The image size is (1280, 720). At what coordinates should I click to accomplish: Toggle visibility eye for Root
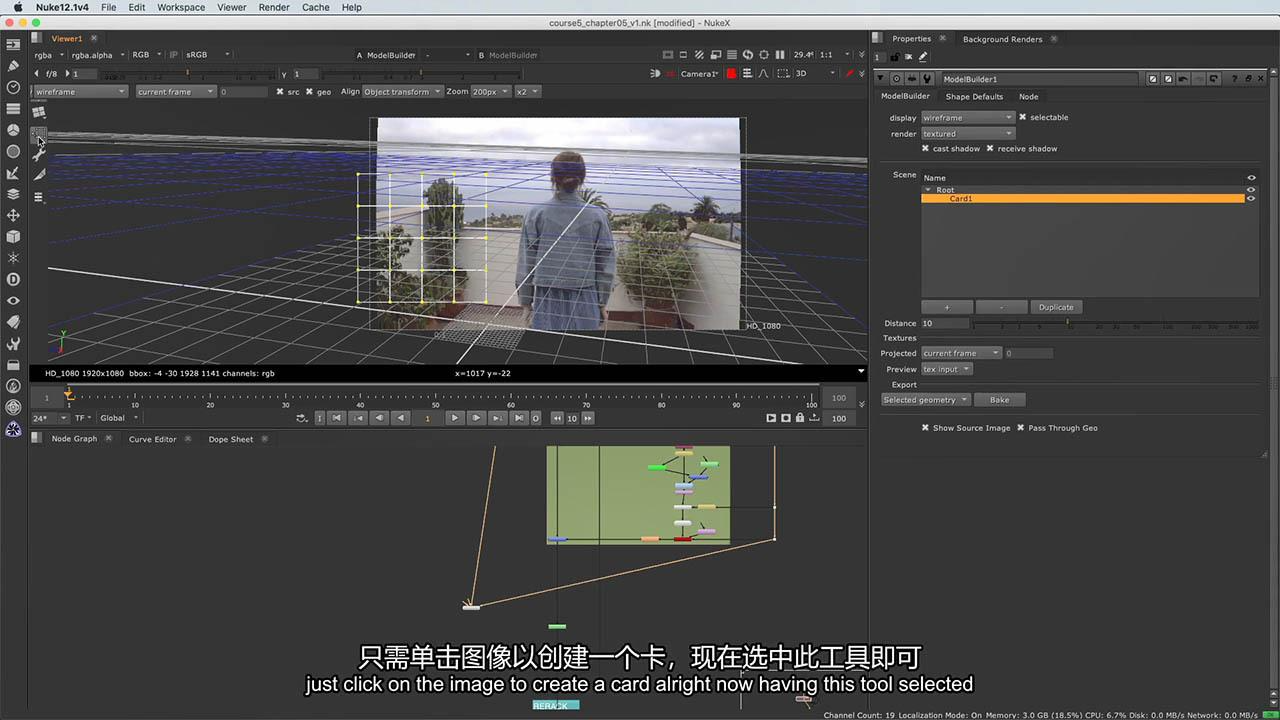1251,190
